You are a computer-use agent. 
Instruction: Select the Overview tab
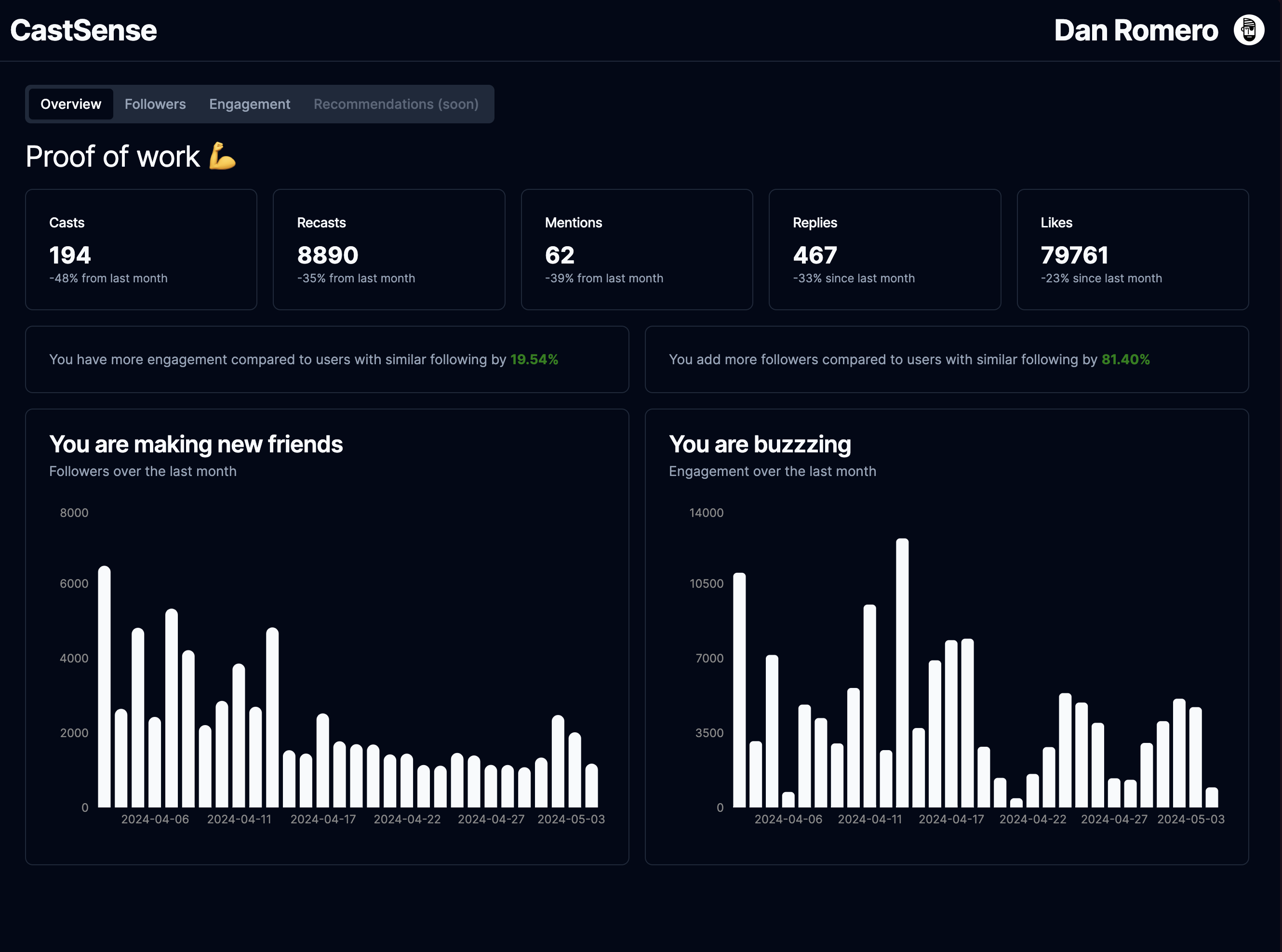coord(71,104)
